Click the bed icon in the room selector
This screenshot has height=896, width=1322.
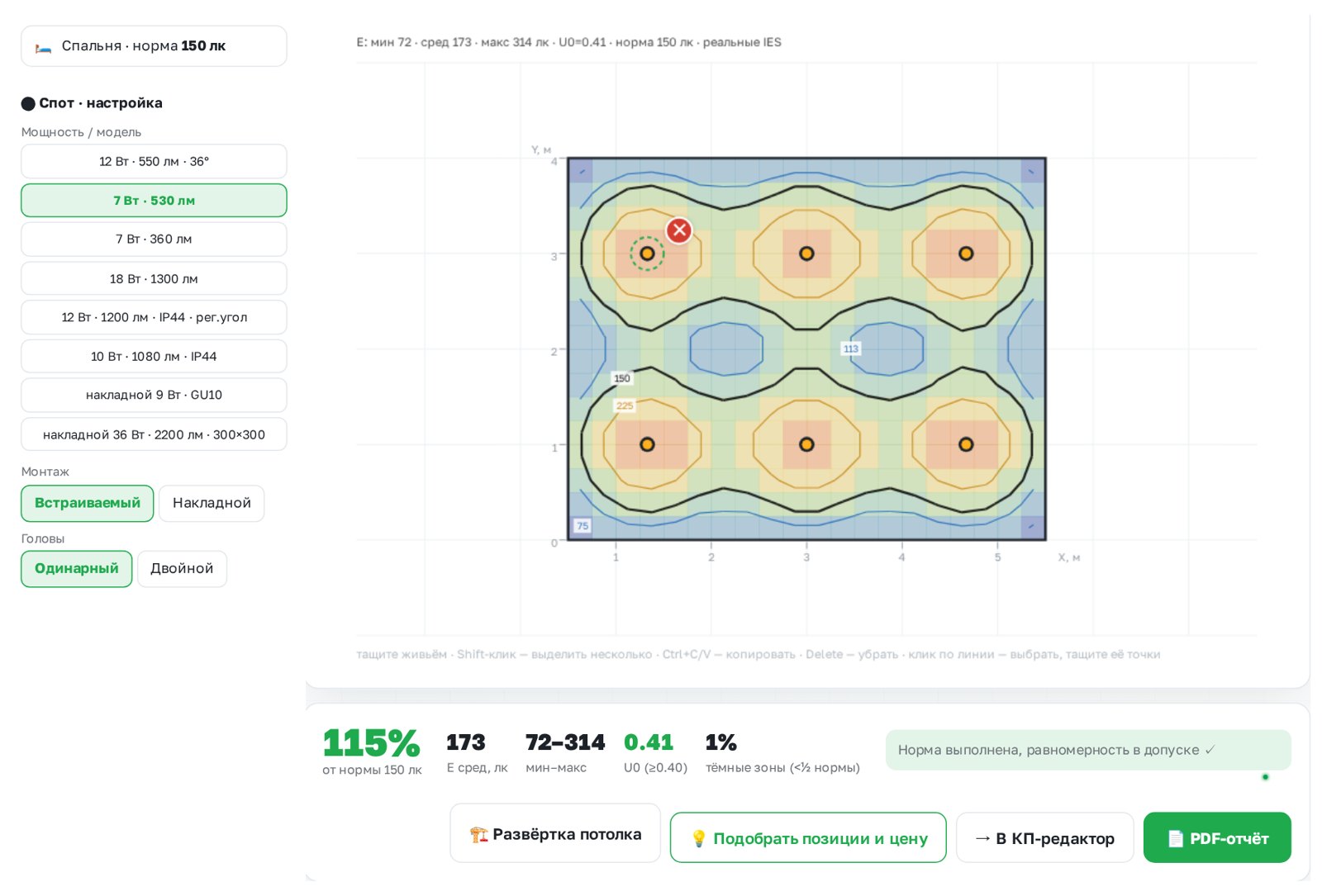[x=44, y=47]
